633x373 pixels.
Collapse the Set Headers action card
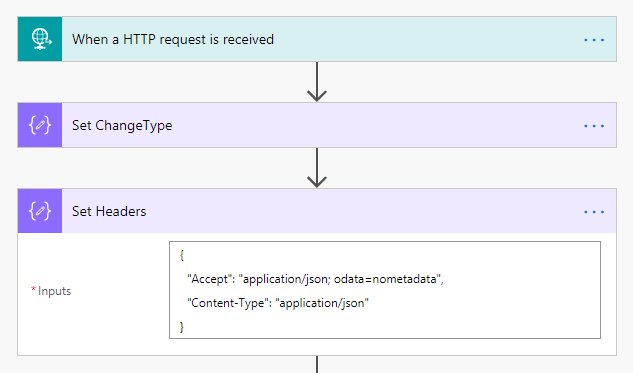[317, 211]
